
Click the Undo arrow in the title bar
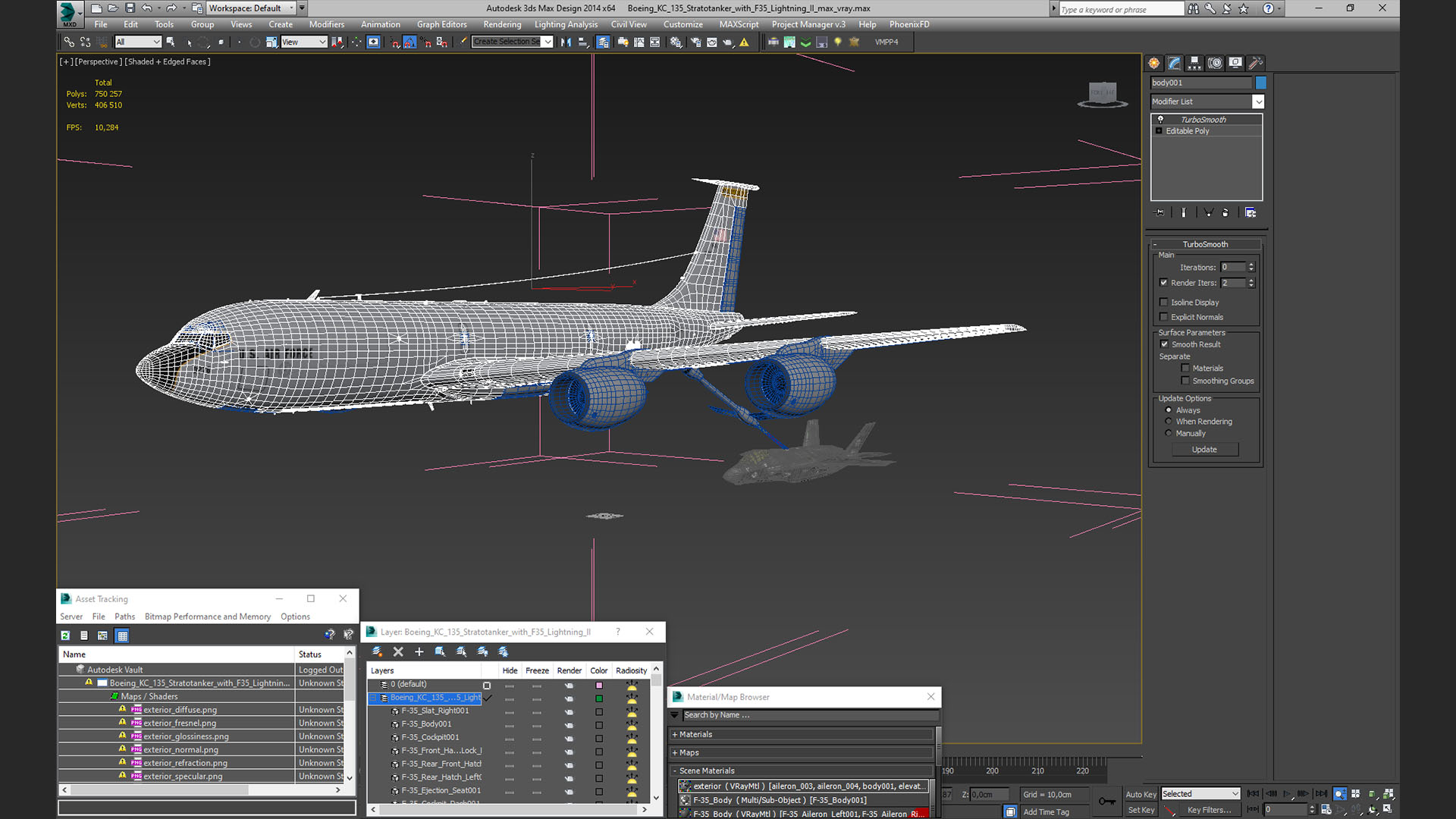pyautogui.click(x=147, y=8)
